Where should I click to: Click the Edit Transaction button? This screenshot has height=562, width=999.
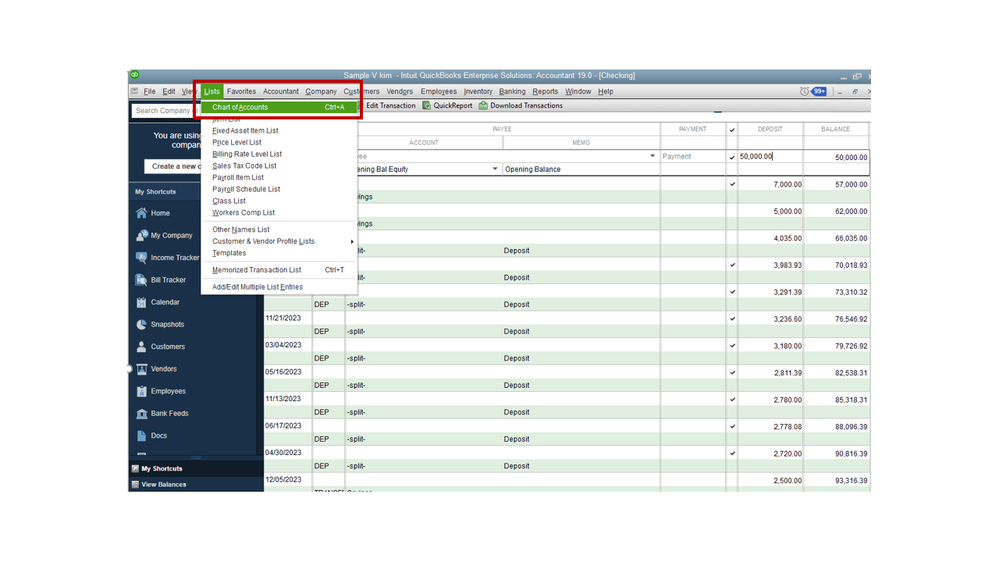pos(390,106)
